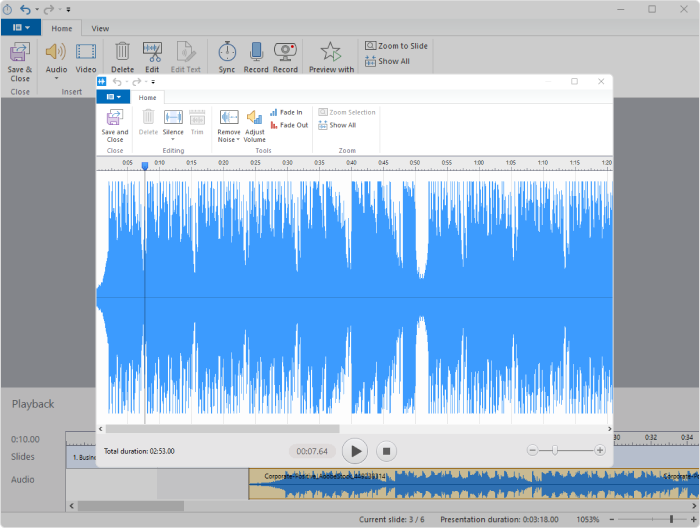The width and height of the screenshot is (700, 528).
Task: Open Remove Noise tool
Action: 229,126
